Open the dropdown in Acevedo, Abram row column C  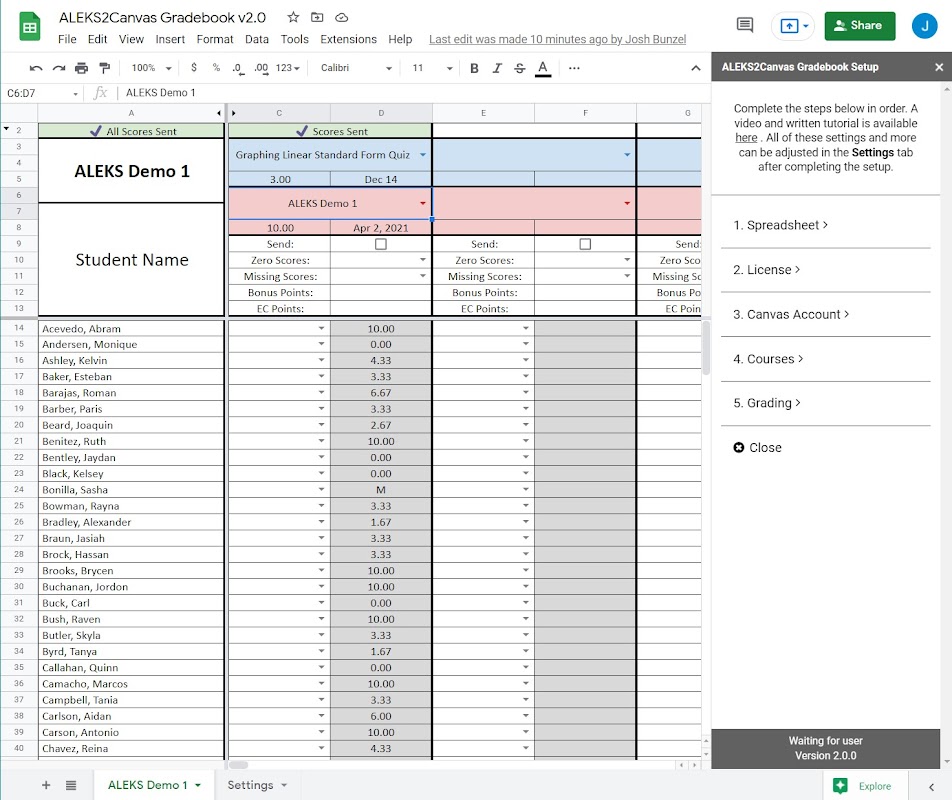321,328
